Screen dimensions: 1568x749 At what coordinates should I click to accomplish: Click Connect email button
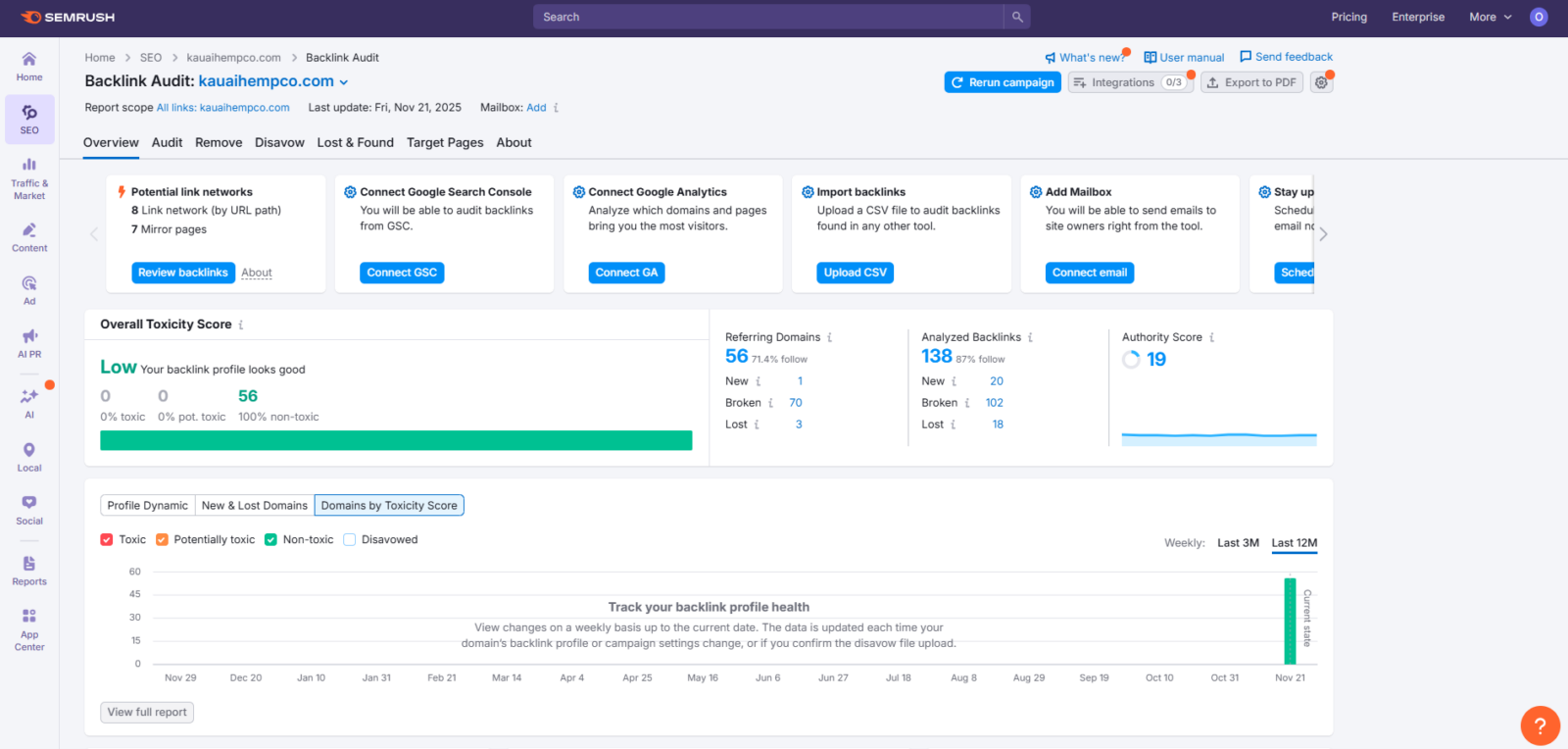pos(1090,273)
